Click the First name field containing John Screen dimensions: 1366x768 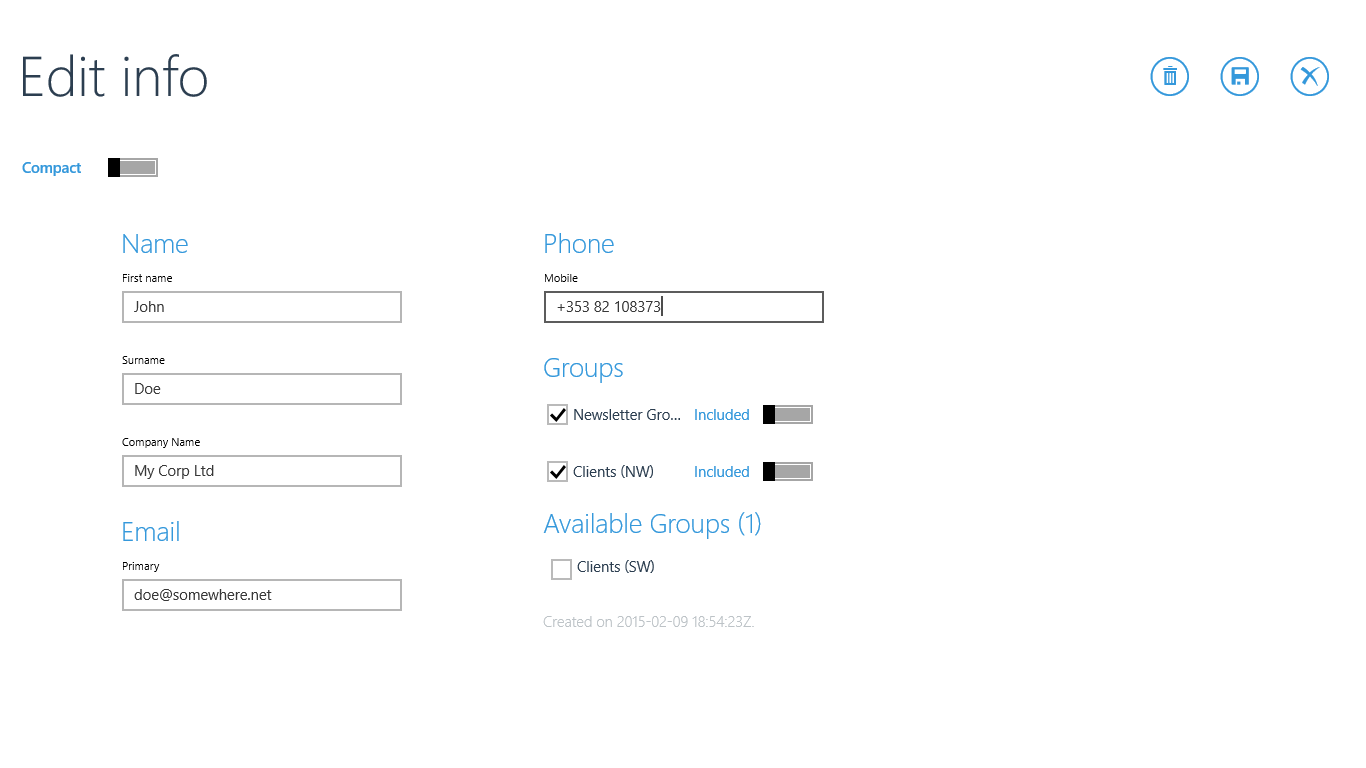click(262, 307)
